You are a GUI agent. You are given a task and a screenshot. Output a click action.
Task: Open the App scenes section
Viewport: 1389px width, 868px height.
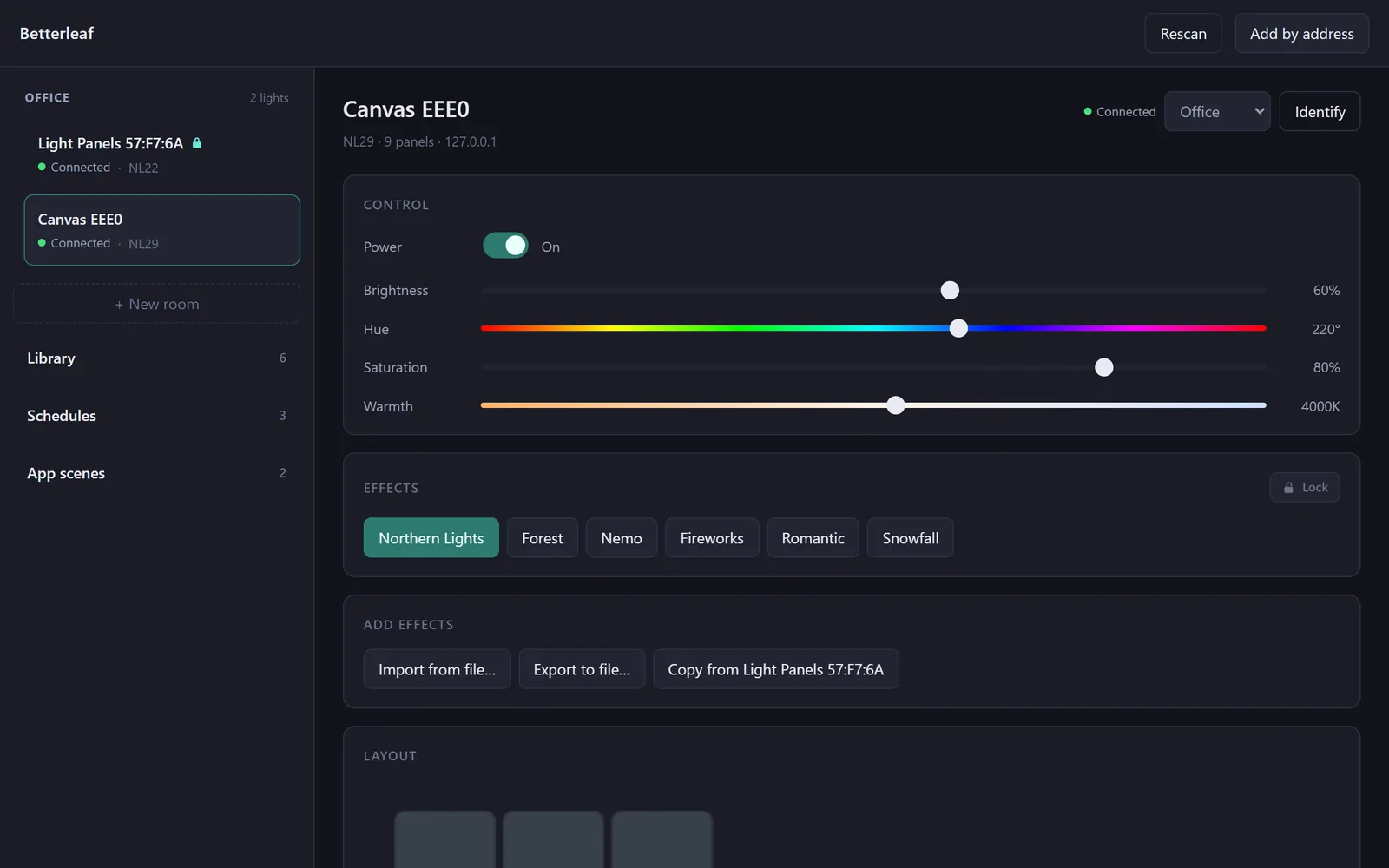point(157,473)
